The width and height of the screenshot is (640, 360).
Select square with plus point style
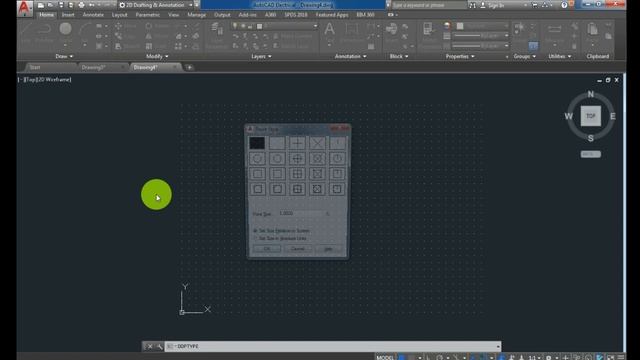point(297,174)
